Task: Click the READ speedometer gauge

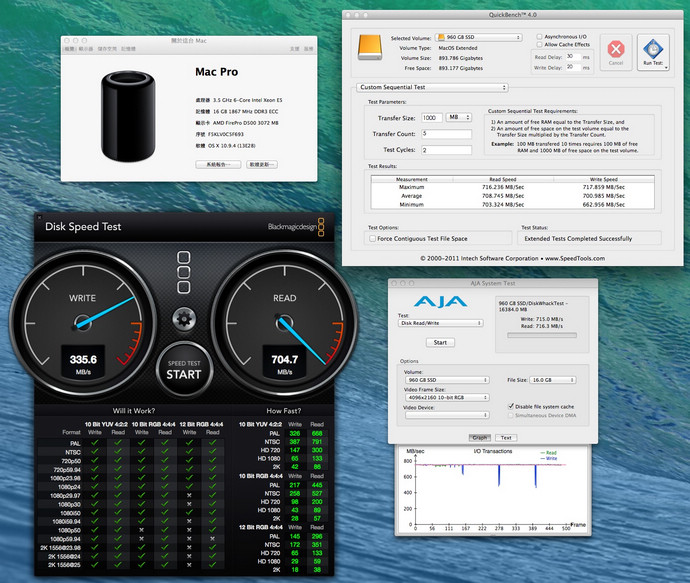Action: 284,323
